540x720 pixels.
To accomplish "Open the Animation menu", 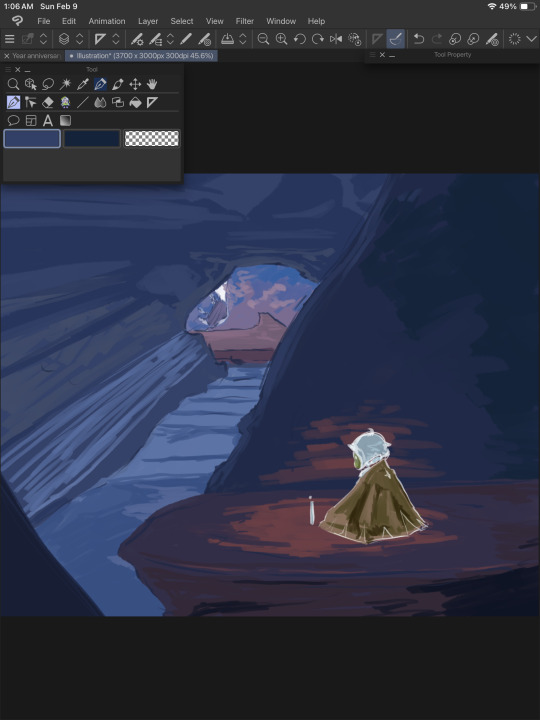I will [107, 21].
